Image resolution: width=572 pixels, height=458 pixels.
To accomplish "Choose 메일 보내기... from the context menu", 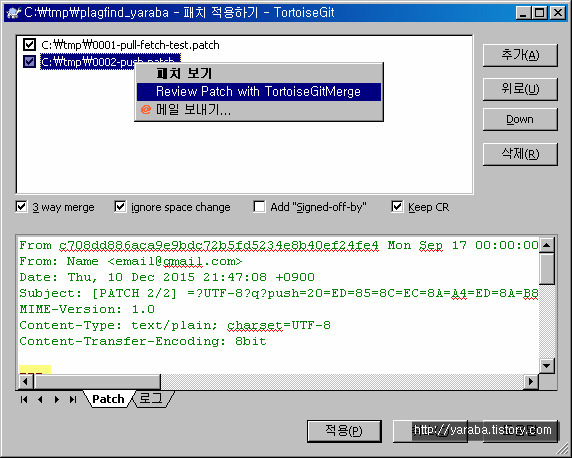I will (x=259, y=110).
